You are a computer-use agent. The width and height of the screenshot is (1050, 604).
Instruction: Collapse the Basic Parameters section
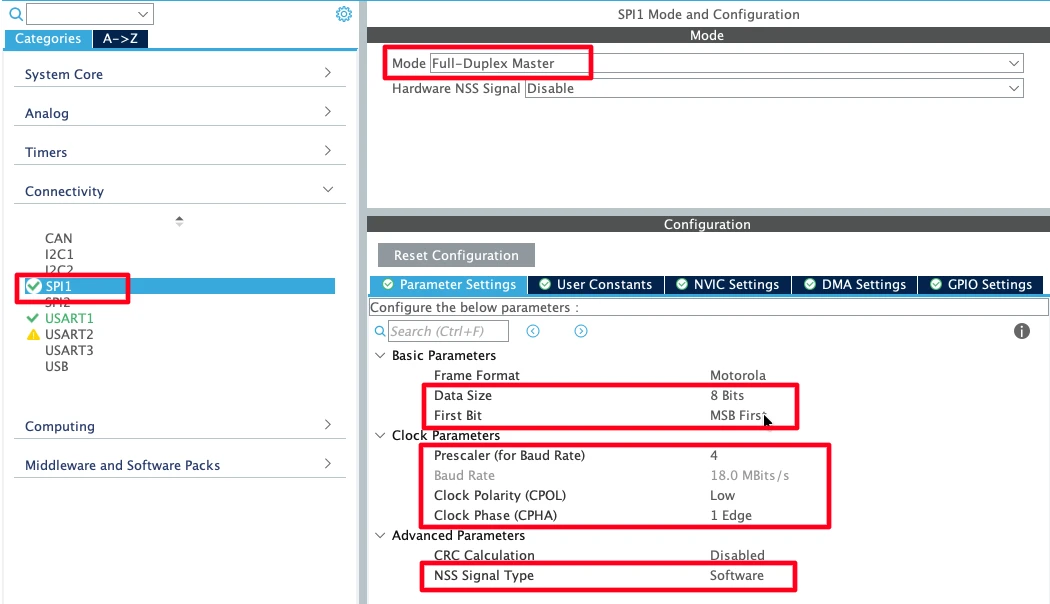(380, 355)
